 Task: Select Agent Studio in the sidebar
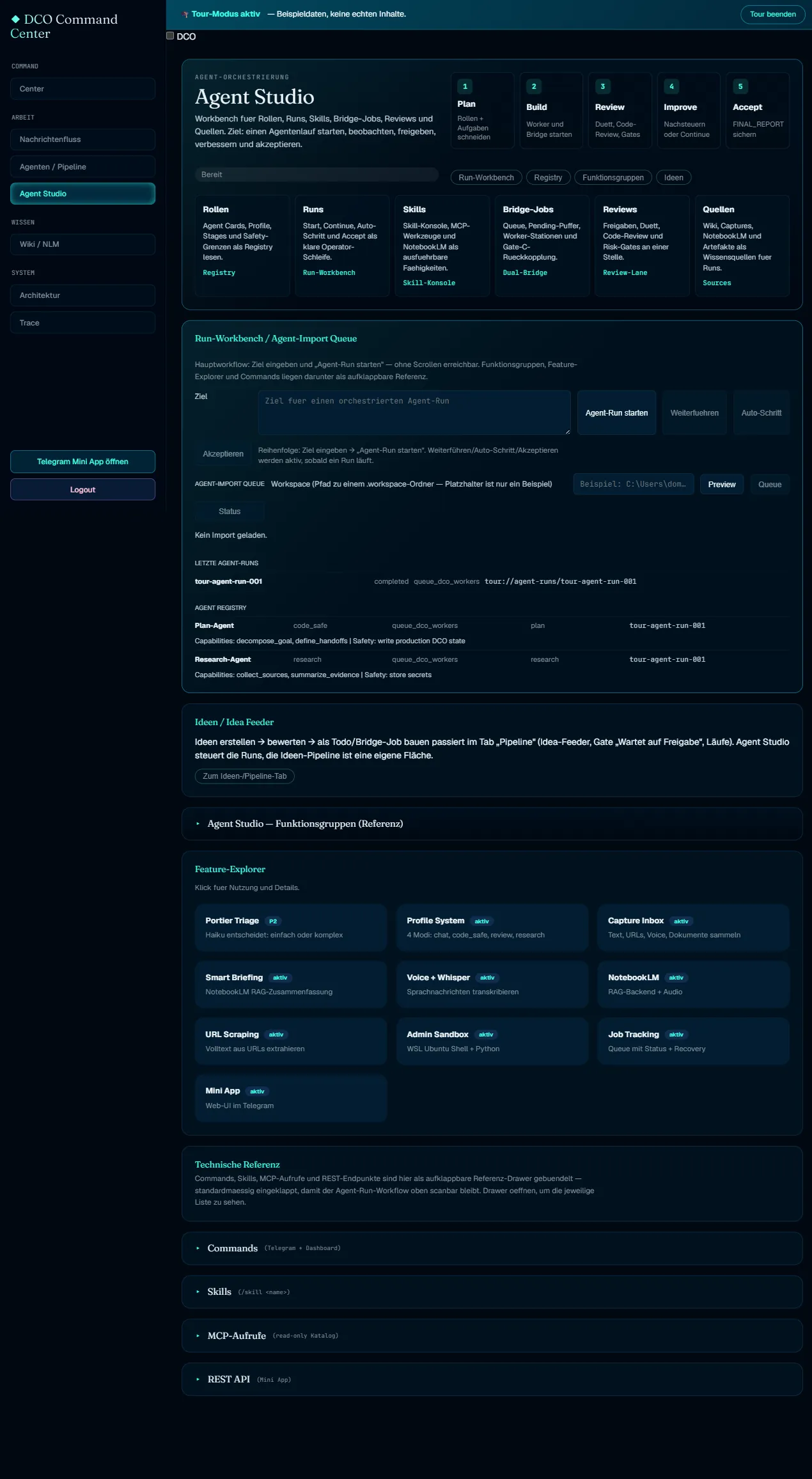pos(82,194)
